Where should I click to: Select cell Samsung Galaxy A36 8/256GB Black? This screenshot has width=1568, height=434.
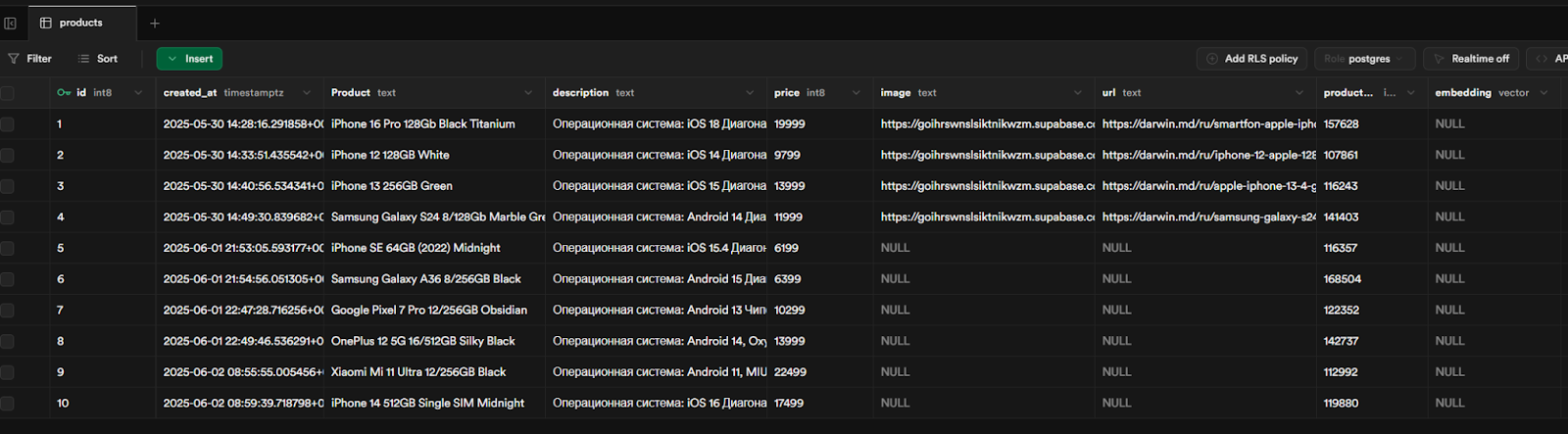[435, 279]
